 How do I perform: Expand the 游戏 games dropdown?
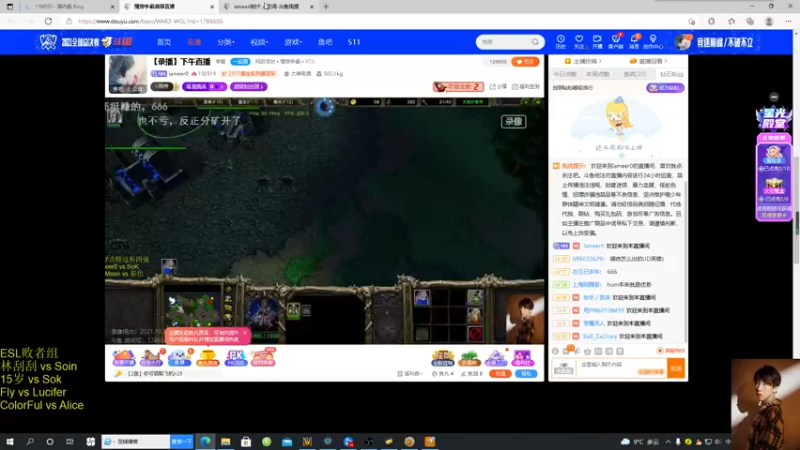pos(293,42)
